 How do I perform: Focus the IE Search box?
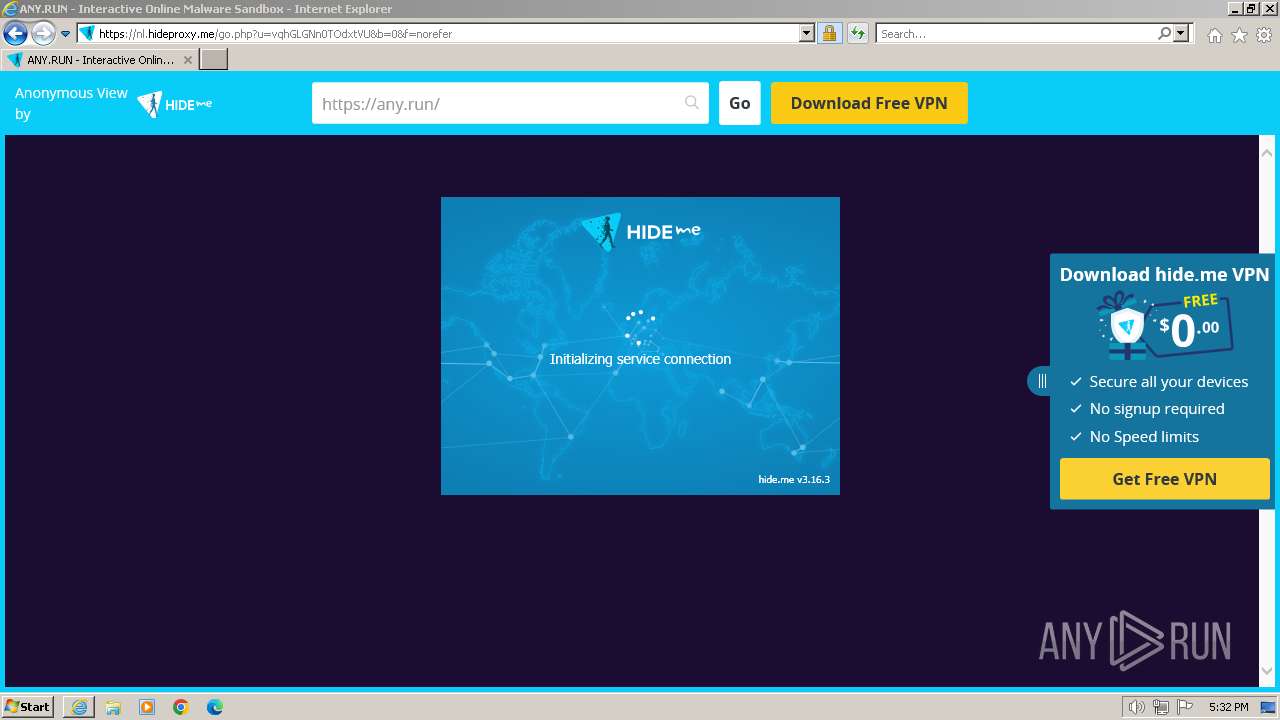(x=1017, y=33)
